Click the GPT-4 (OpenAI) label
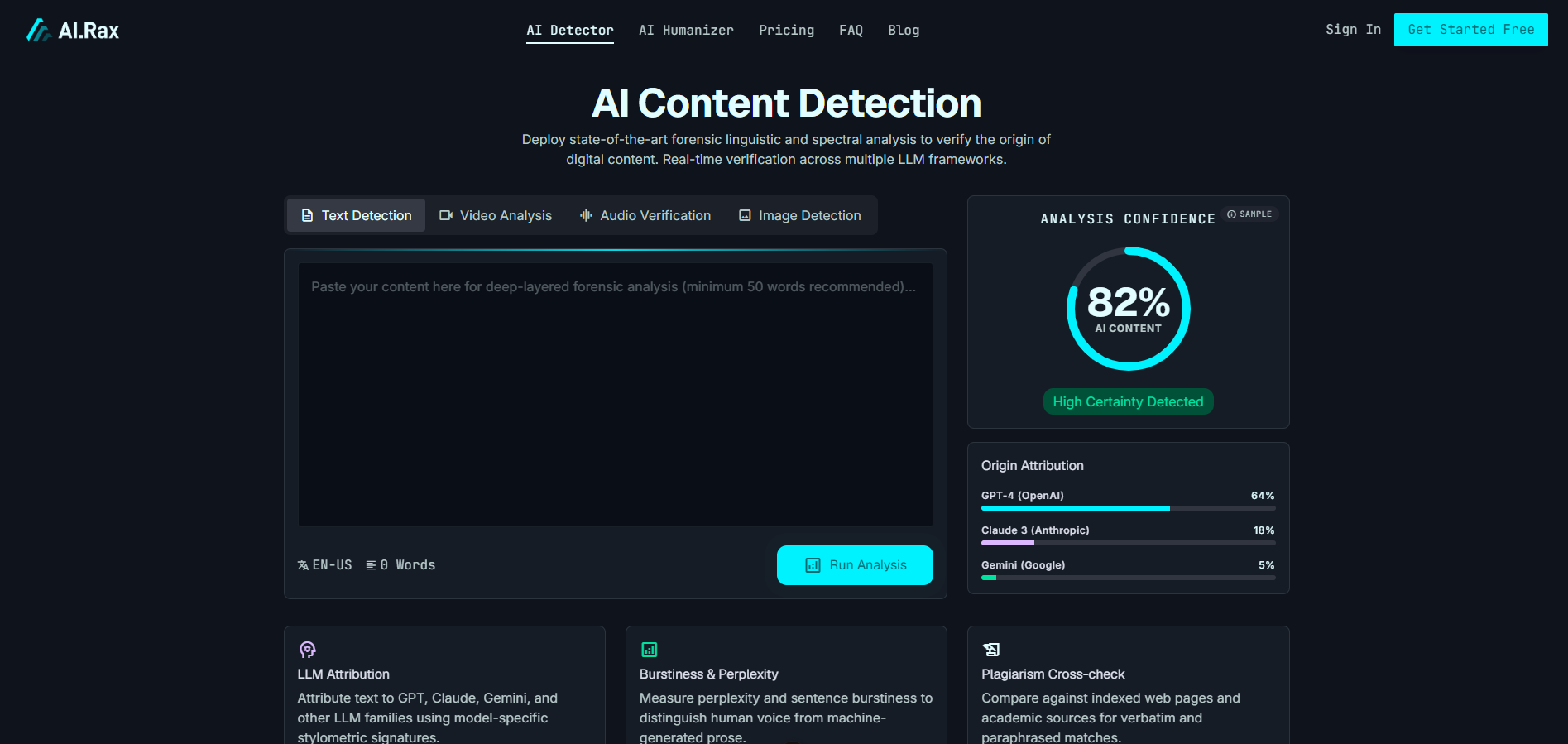Viewport: 1568px width, 744px height. pos(1023,496)
